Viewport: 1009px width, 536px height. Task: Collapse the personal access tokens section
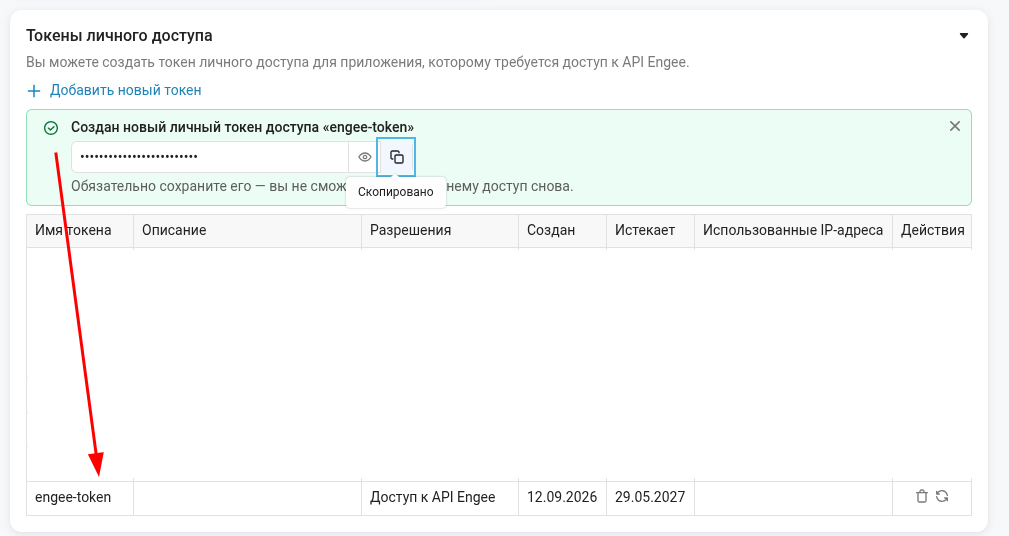(964, 35)
